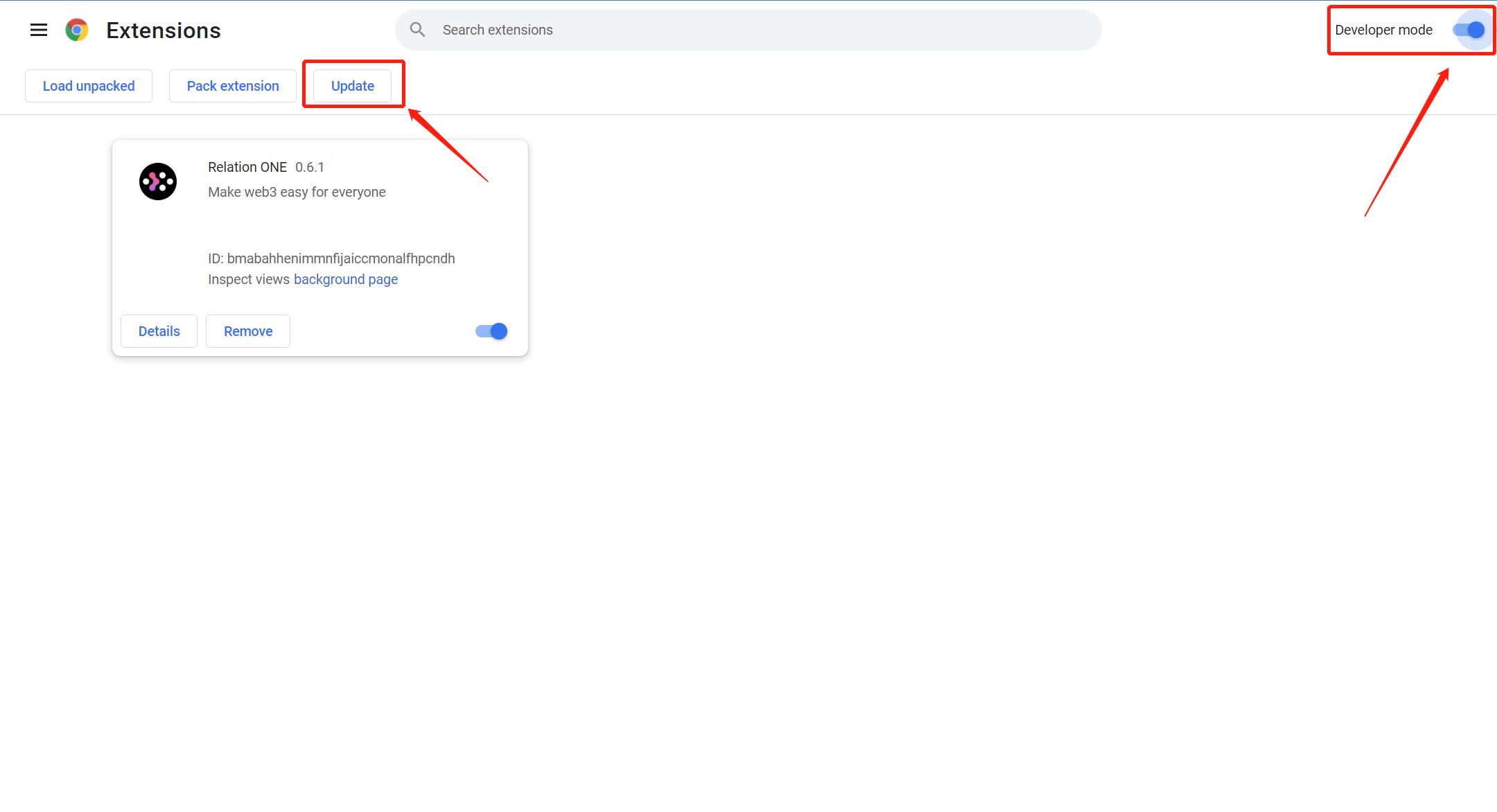Open Details for Relation ONE
This screenshot has height=812, width=1497.
(x=159, y=331)
